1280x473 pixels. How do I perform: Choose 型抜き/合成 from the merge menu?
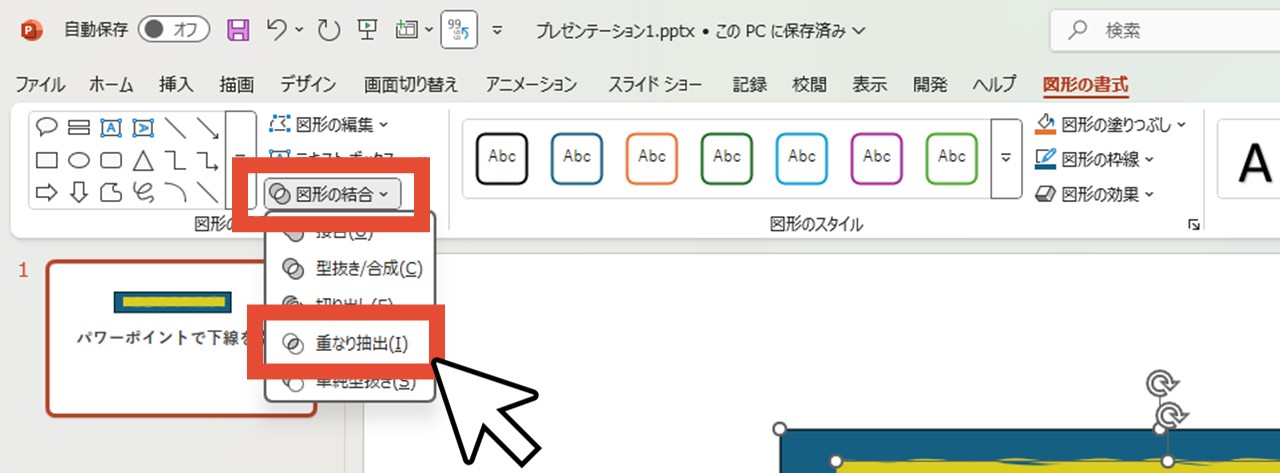pyautogui.click(x=348, y=268)
